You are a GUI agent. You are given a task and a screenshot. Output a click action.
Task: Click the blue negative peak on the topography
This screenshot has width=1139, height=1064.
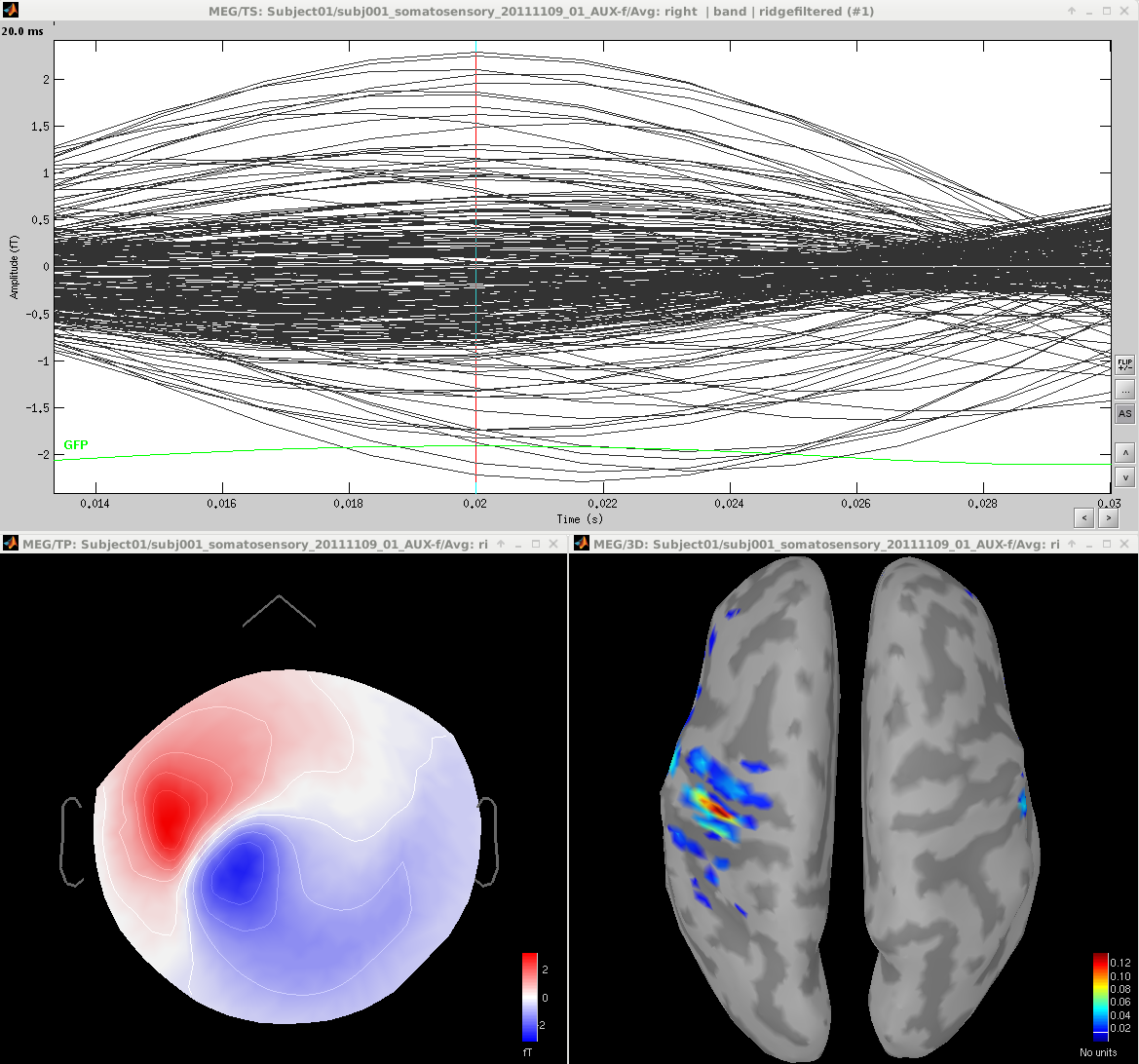(x=237, y=870)
